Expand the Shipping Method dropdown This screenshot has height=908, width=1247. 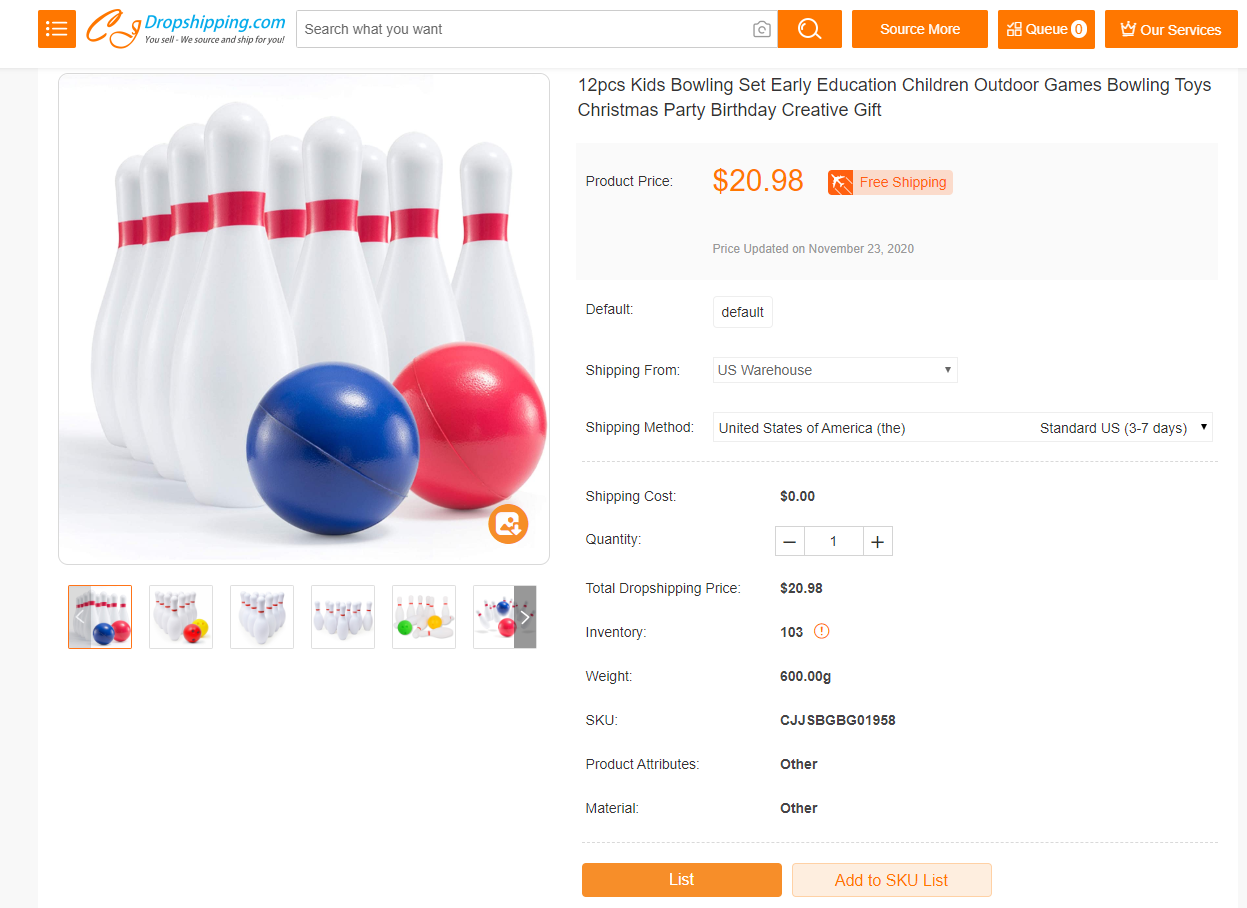pyautogui.click(x=962, y=428)
